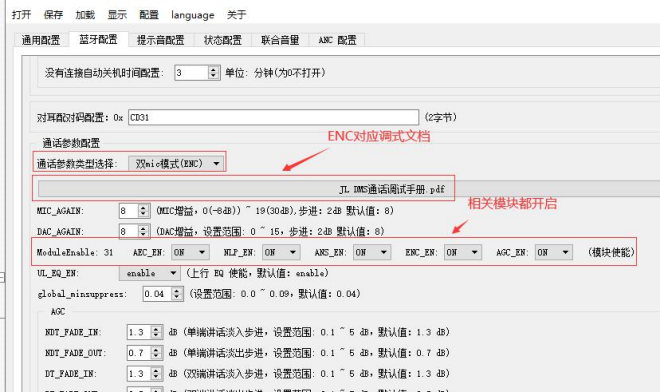Open the 关于 menu
This screenshot has width=660, height=392.
point(237,15)
